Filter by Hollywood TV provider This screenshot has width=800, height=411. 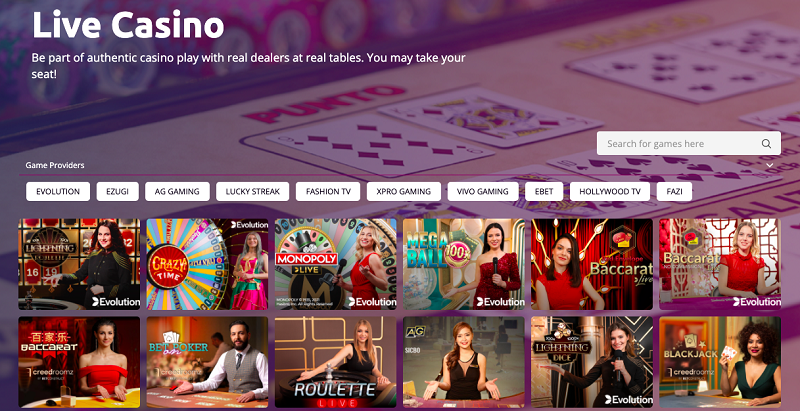610,192
